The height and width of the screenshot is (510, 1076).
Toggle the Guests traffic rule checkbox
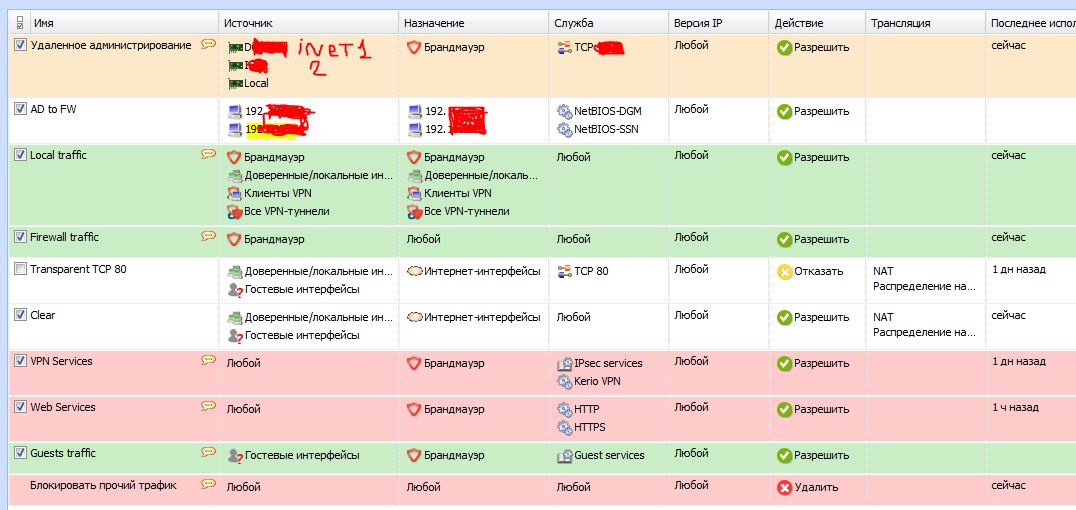[x=21, y=453]
